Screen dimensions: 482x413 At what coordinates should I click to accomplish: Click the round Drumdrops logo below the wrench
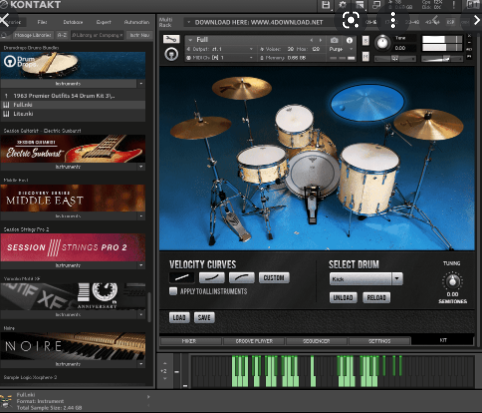(x=171, y=54)
